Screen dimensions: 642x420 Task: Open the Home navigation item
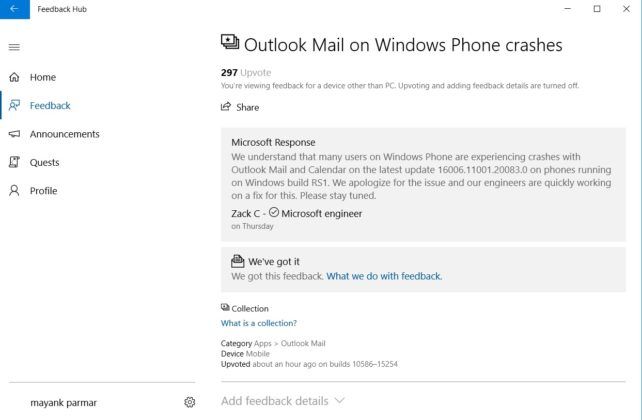pos(43,77)
